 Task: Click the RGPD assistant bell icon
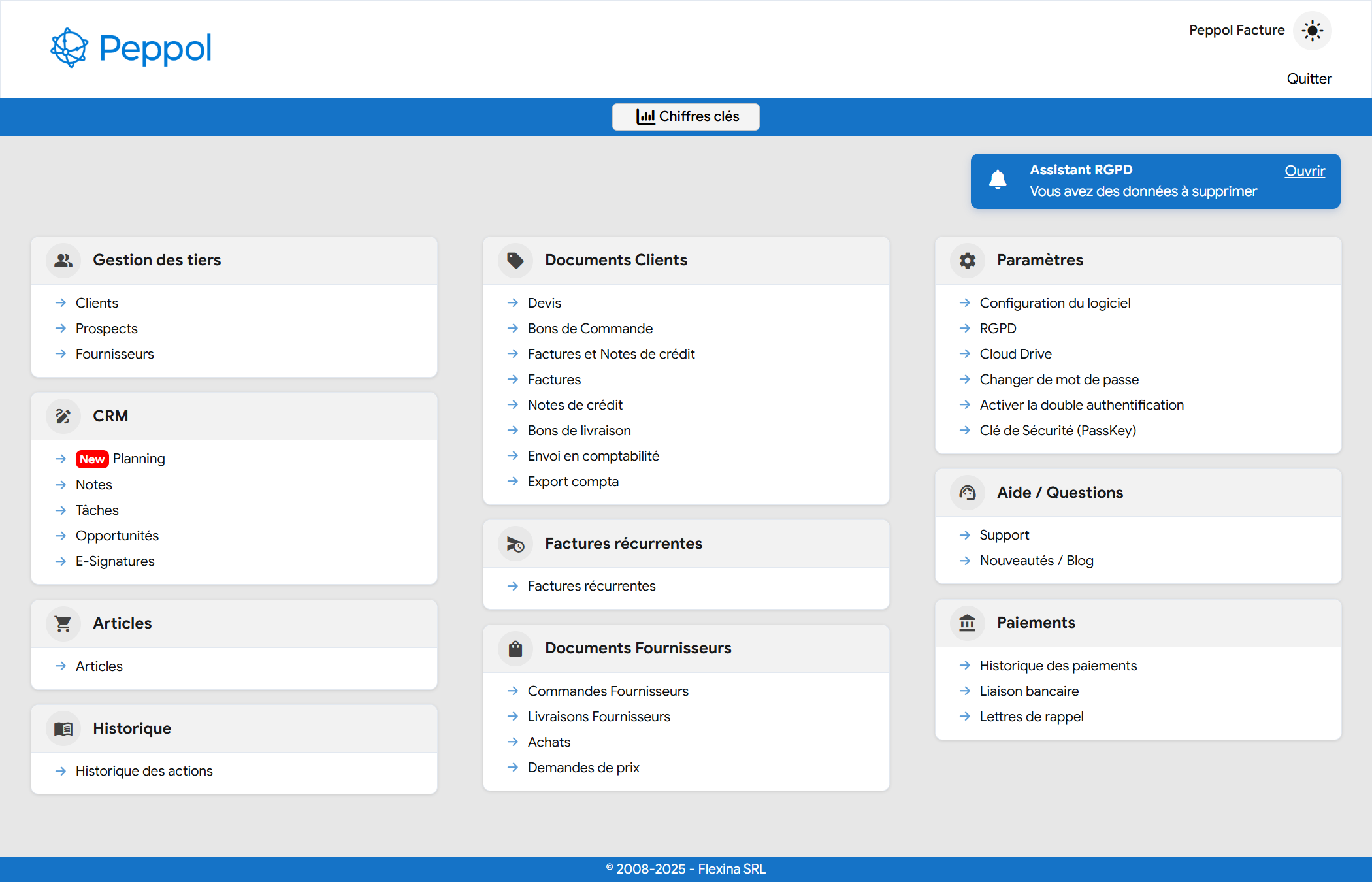click(998, 179)
